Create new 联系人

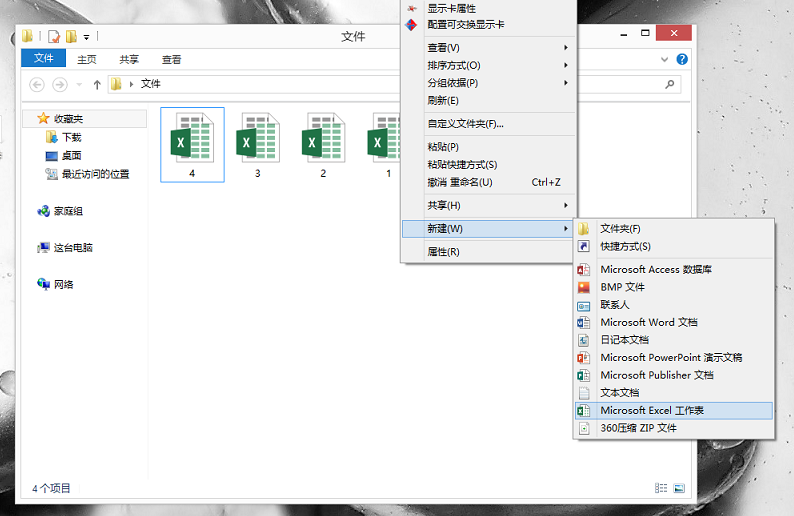point(674,304)
